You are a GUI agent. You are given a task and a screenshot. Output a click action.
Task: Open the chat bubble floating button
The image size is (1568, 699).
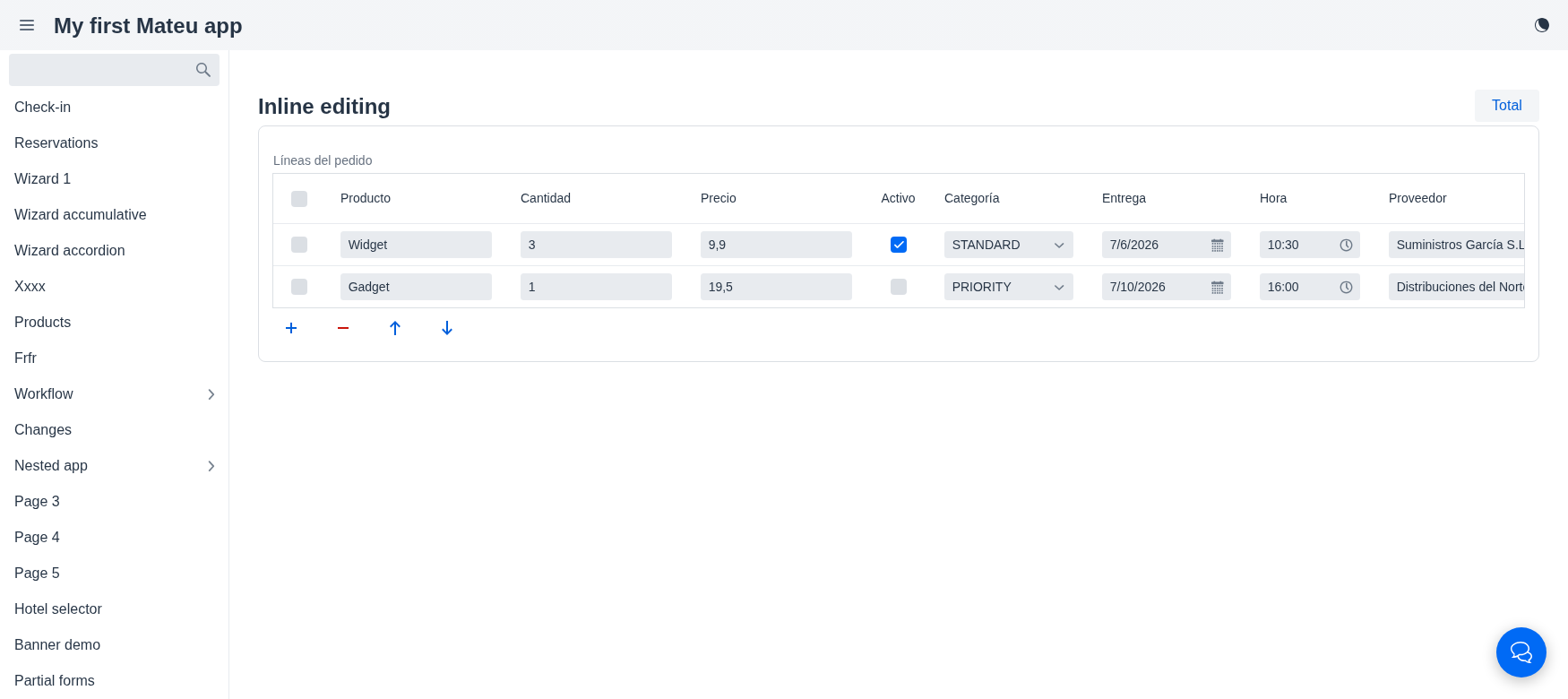(1521, 652)
